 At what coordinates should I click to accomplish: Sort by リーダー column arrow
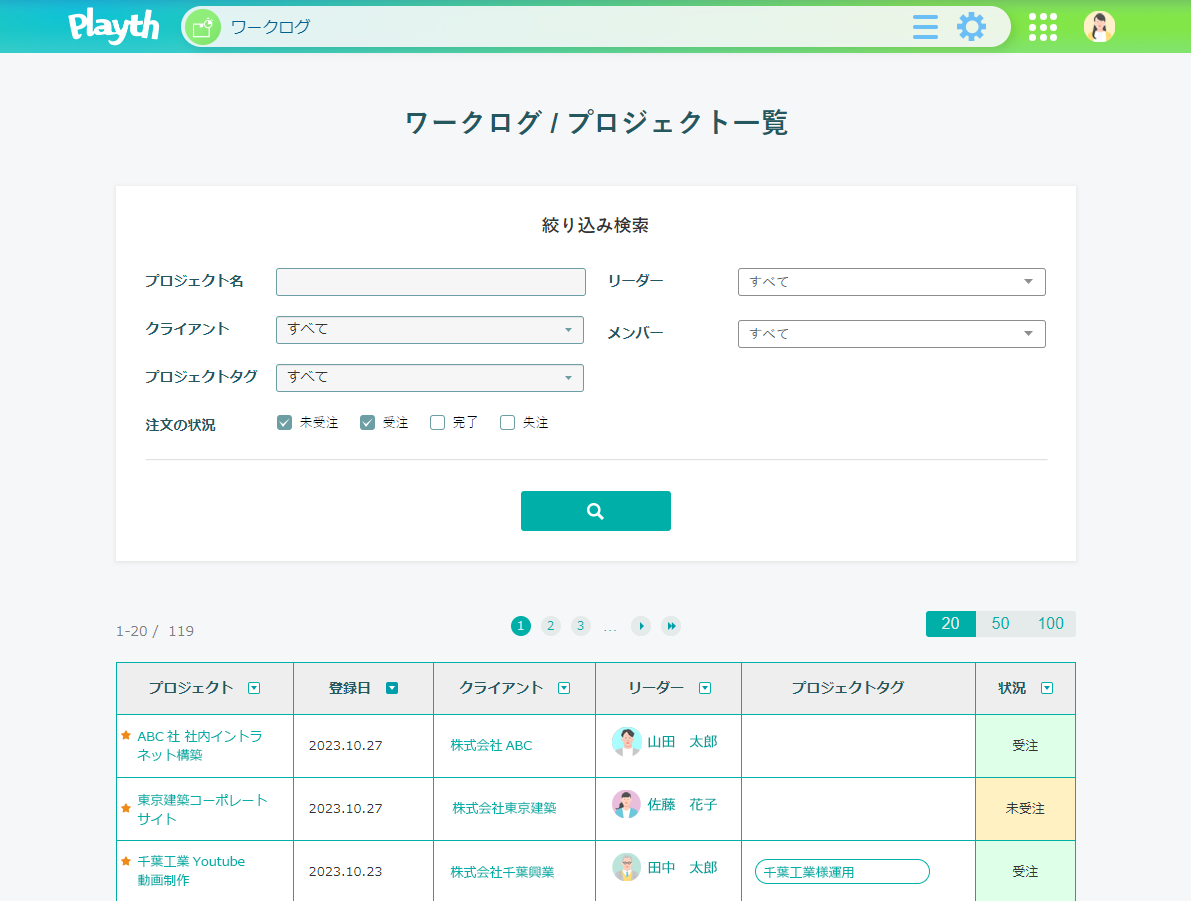pyautogui.click(x=705, y=688)
